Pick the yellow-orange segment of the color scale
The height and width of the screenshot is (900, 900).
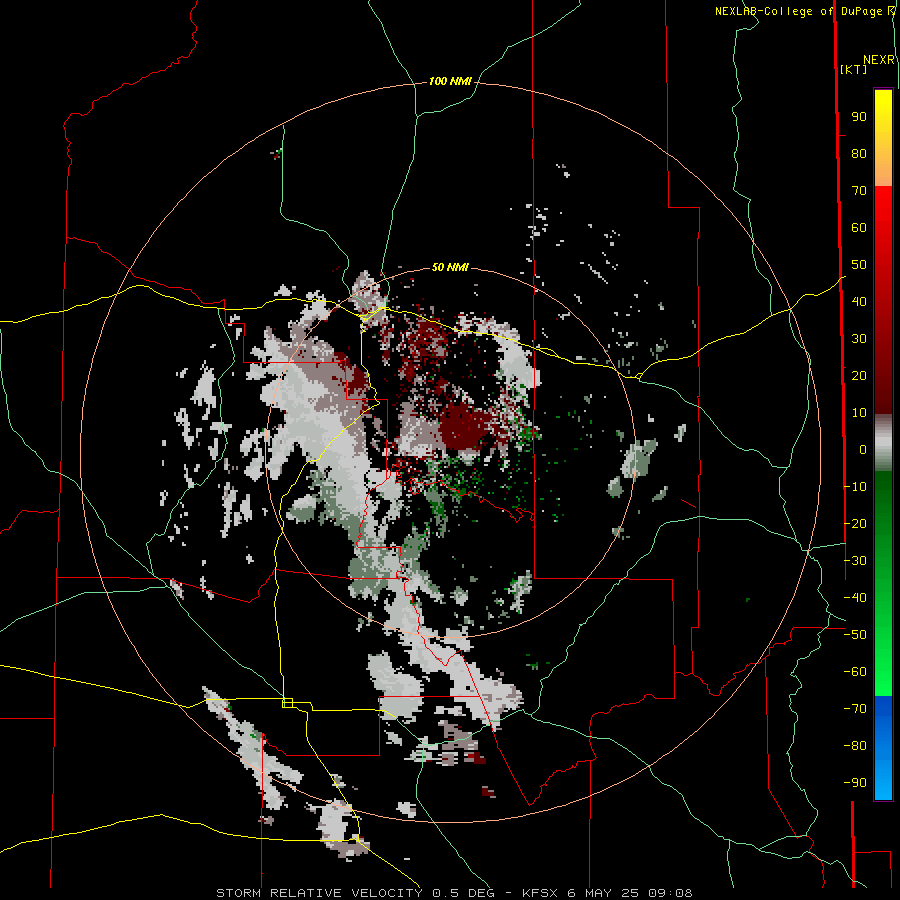pyautogui.click(x=883, y=138)
